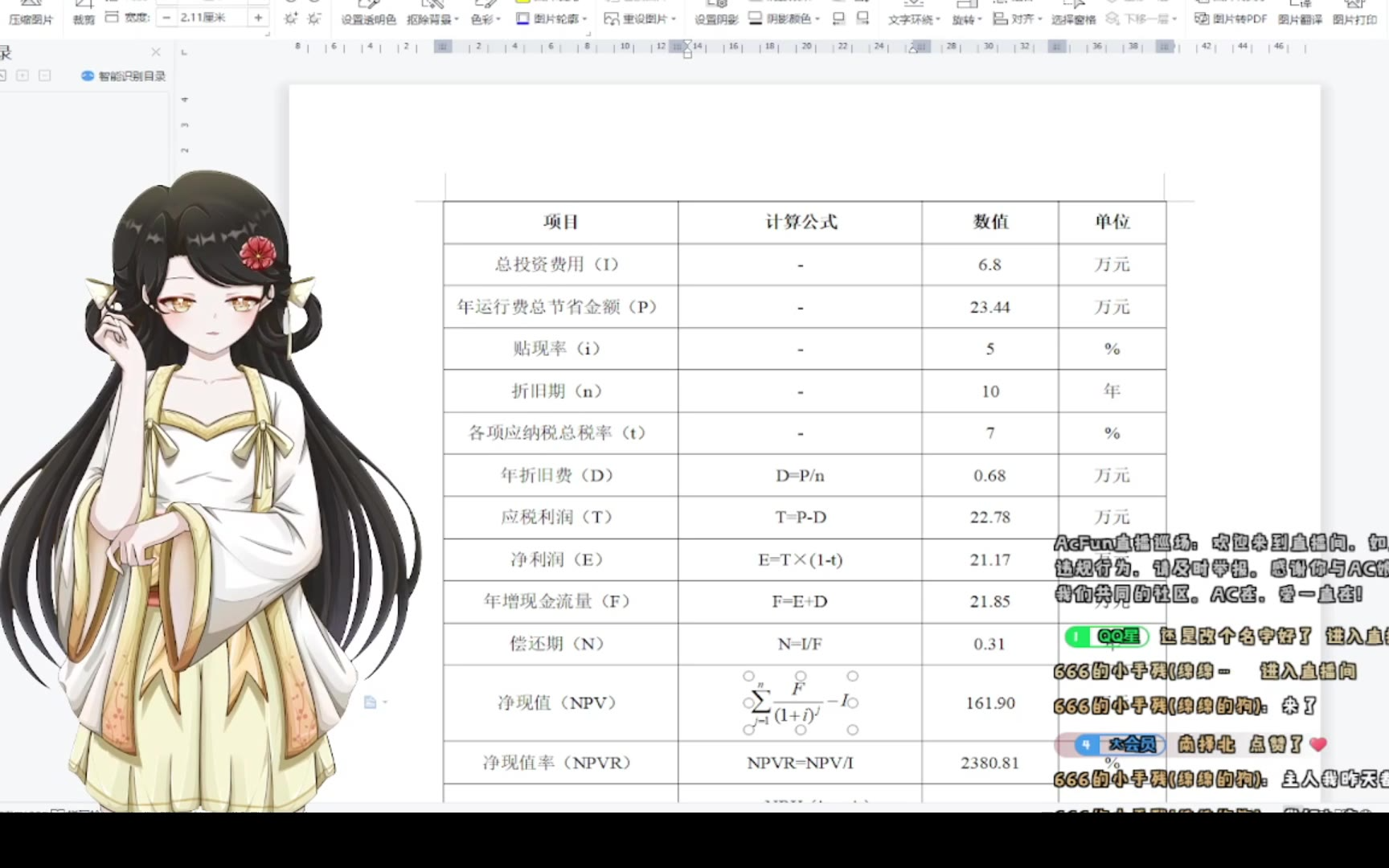Click the 压缩图片 compress picture tool
The width and height of the screenshot is (1389, 868).
(x=31, y=13)
